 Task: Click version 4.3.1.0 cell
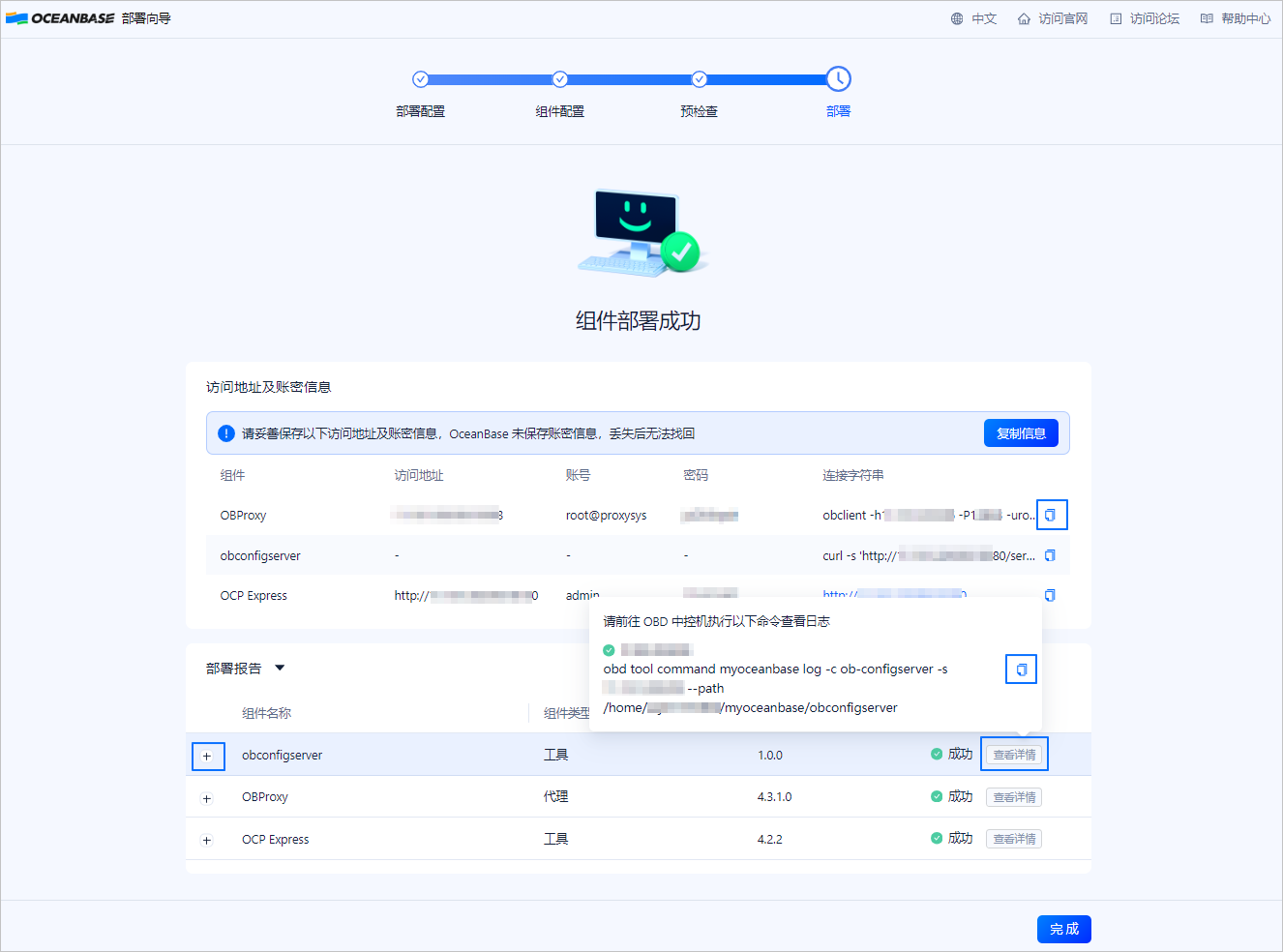point(774,797)
